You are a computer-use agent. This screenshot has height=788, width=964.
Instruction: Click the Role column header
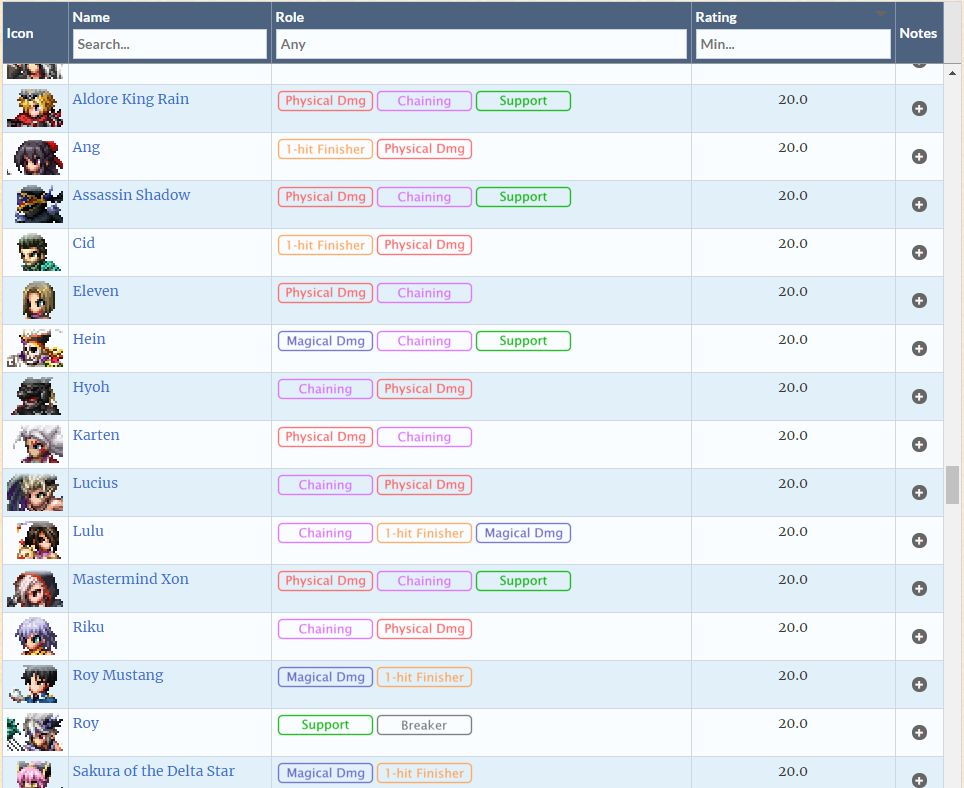coord(290,17)
